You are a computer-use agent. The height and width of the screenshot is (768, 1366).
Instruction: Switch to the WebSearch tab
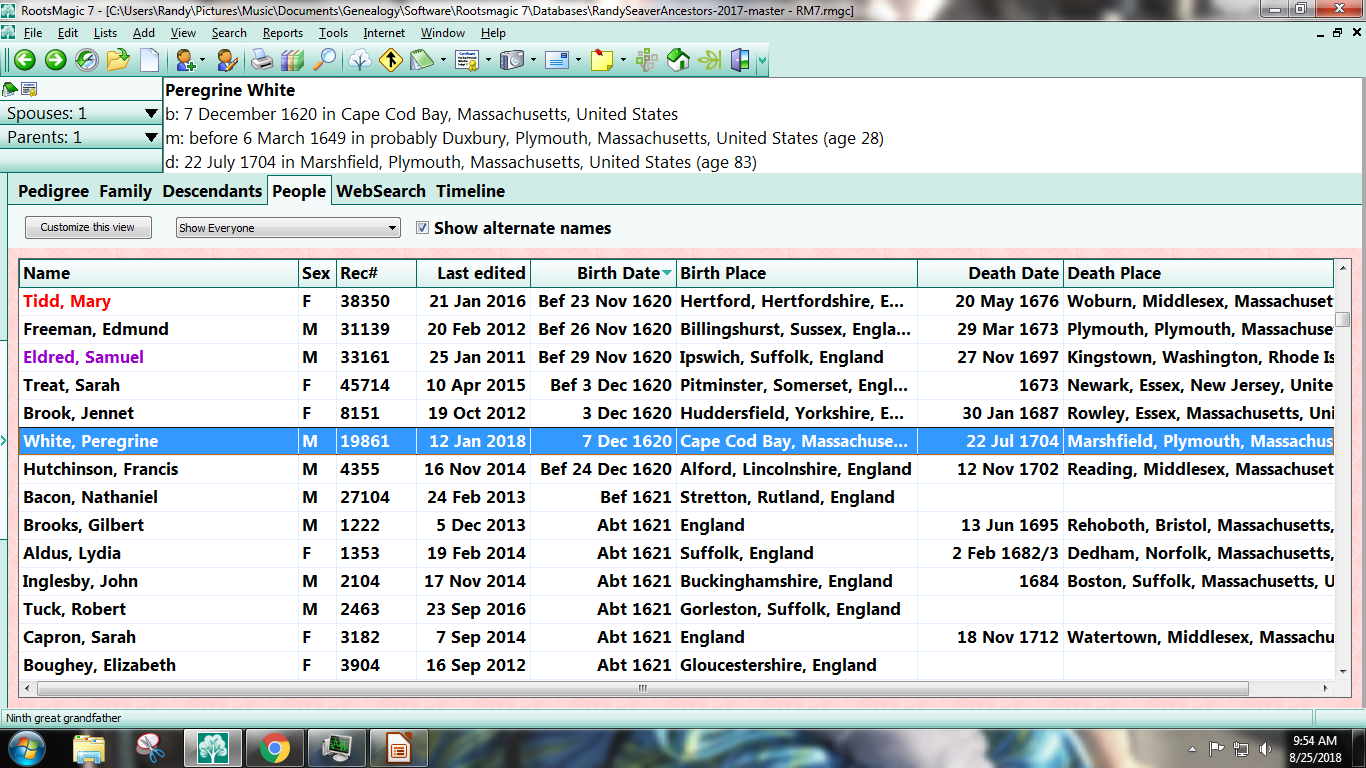(381, 191)
